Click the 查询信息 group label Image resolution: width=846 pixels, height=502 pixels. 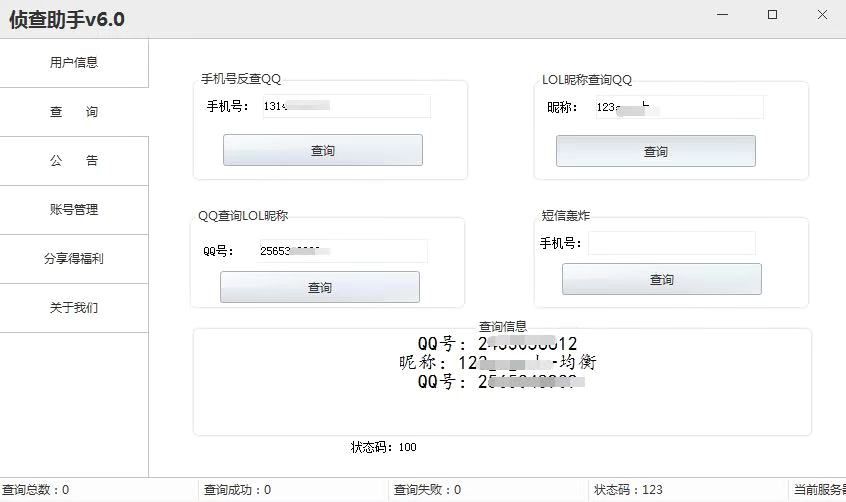(x=503, y=327)
